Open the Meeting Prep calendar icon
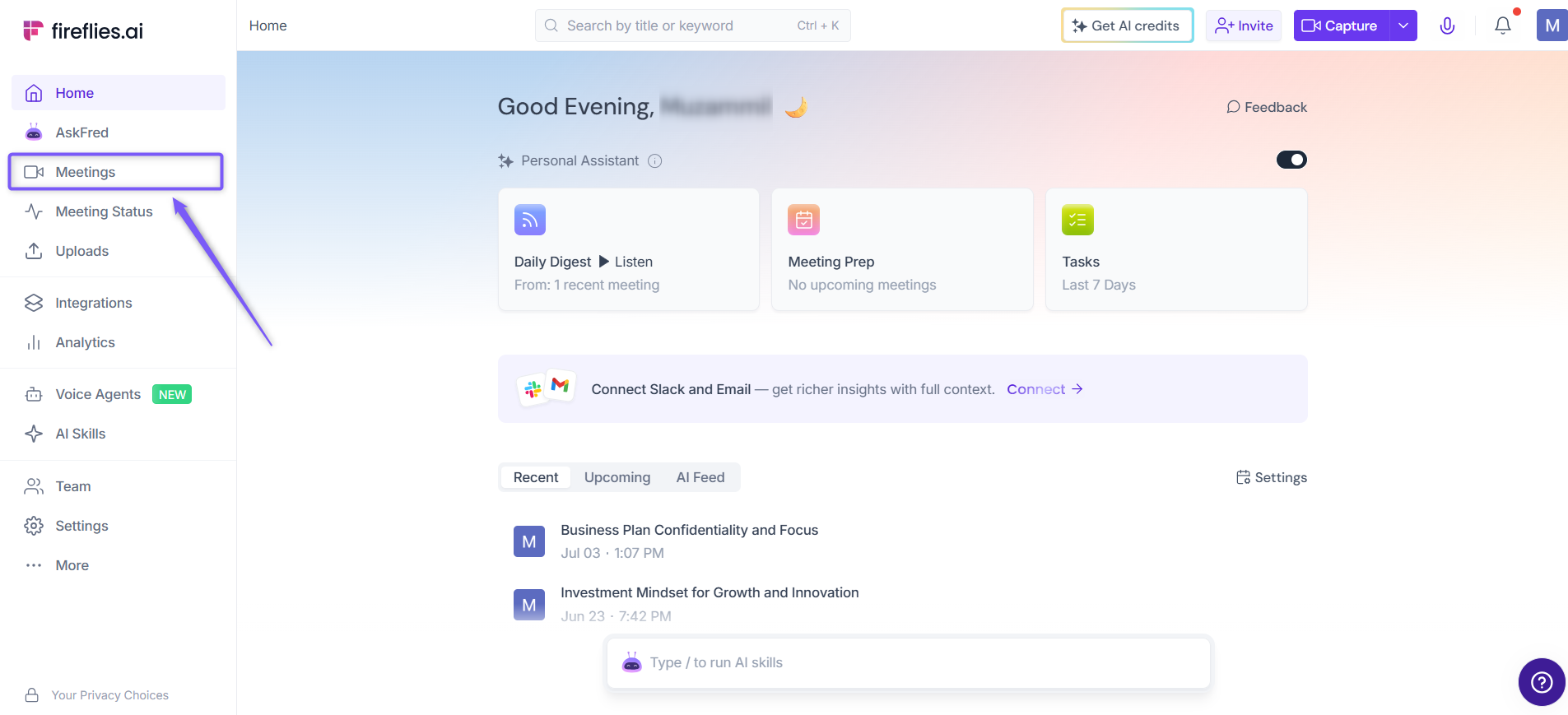The image size is (1568, 715). [804, 220]
